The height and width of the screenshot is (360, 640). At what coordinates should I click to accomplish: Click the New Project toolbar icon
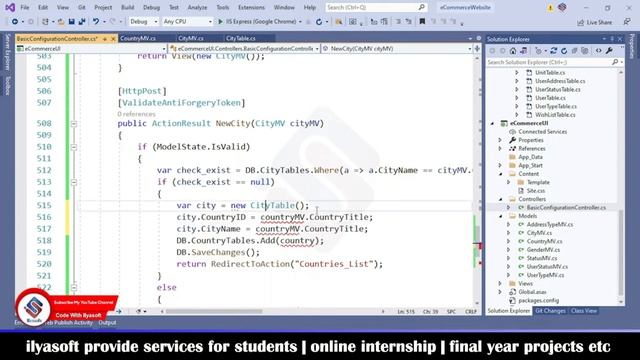[x=45, y=22]
